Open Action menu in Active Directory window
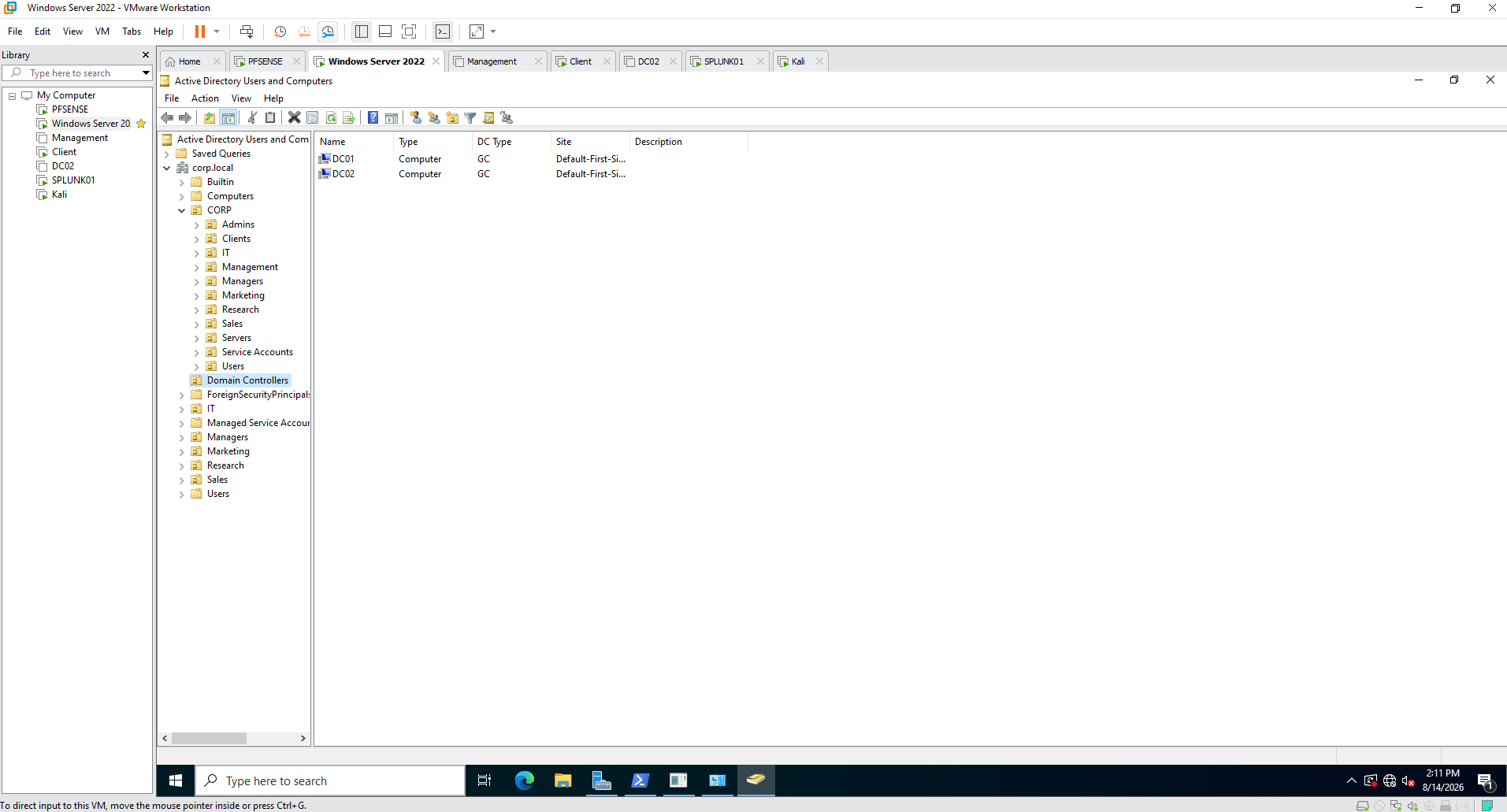The width and height of the screenshot is (1507, 812). click(205, 98)
